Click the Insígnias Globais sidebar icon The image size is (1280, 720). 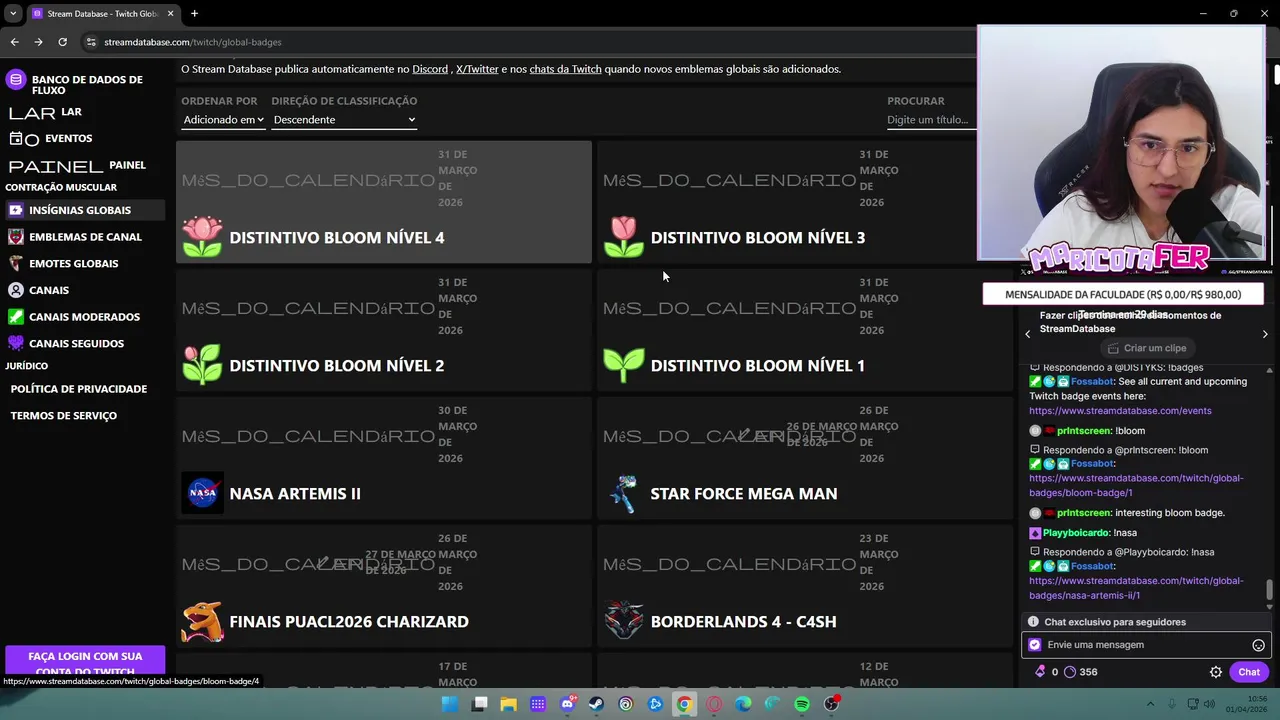point(16,210)
